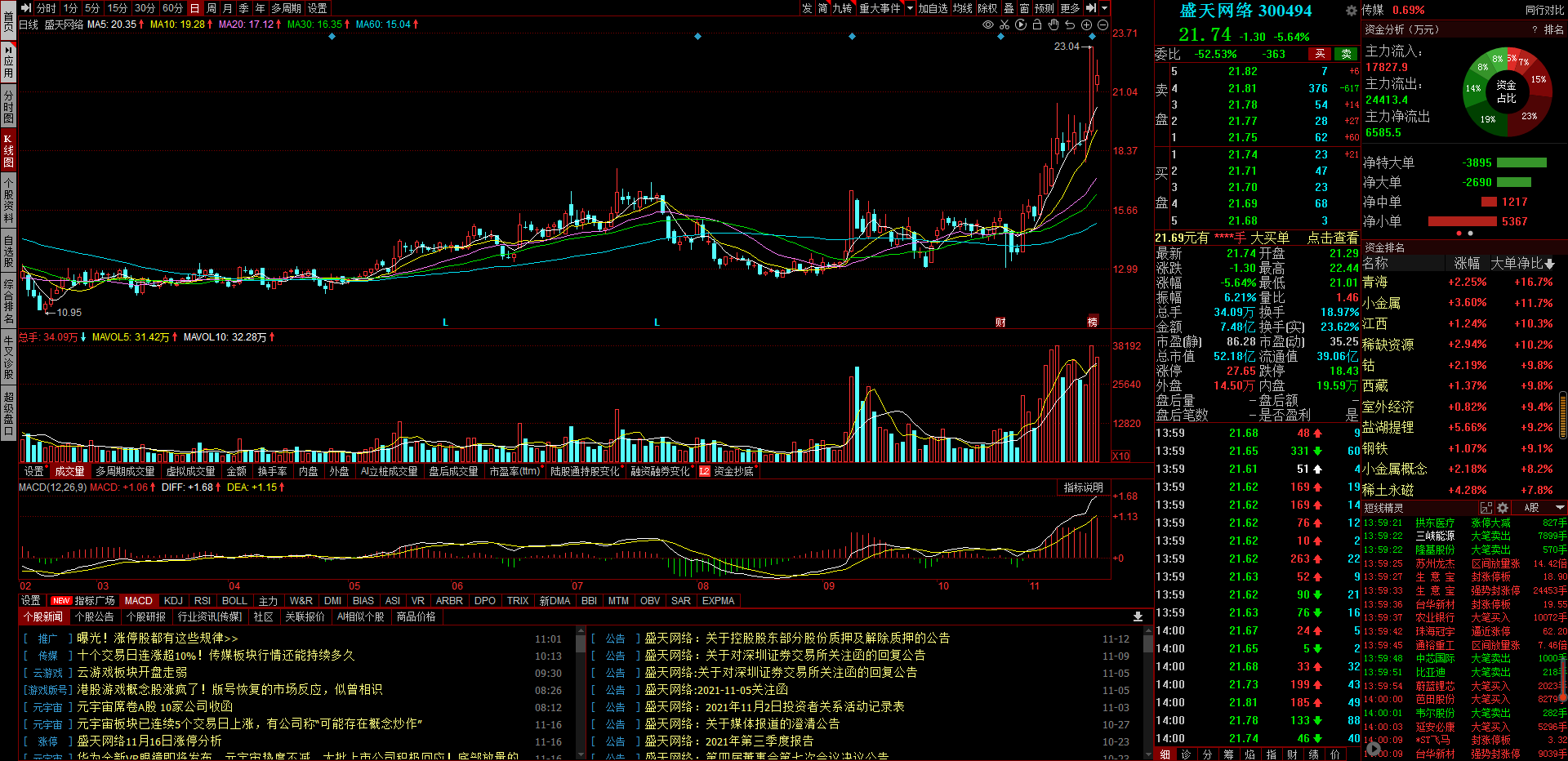This screenshot has width=1568, height=761.
Task: Toggle the 叠 overlay option
Action: [x=1009, y=8]
